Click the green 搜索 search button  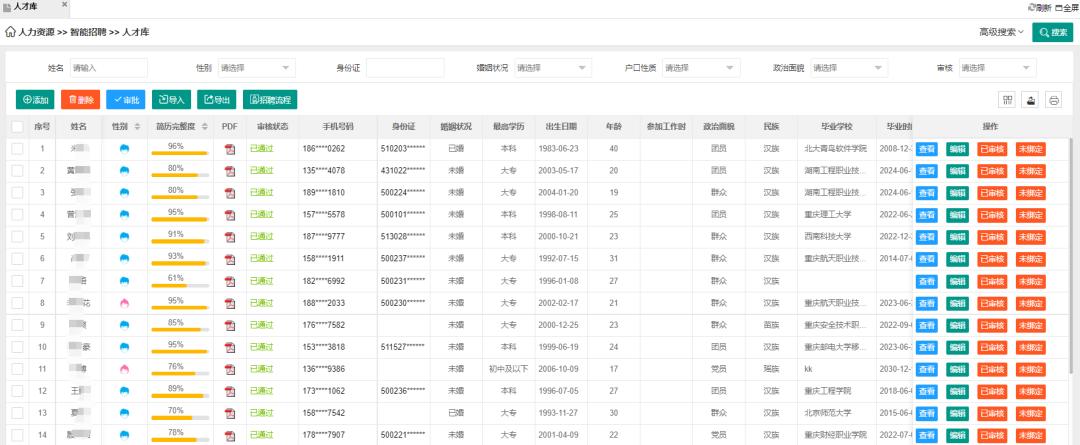pyautogui.click(x=1052, y=32)
